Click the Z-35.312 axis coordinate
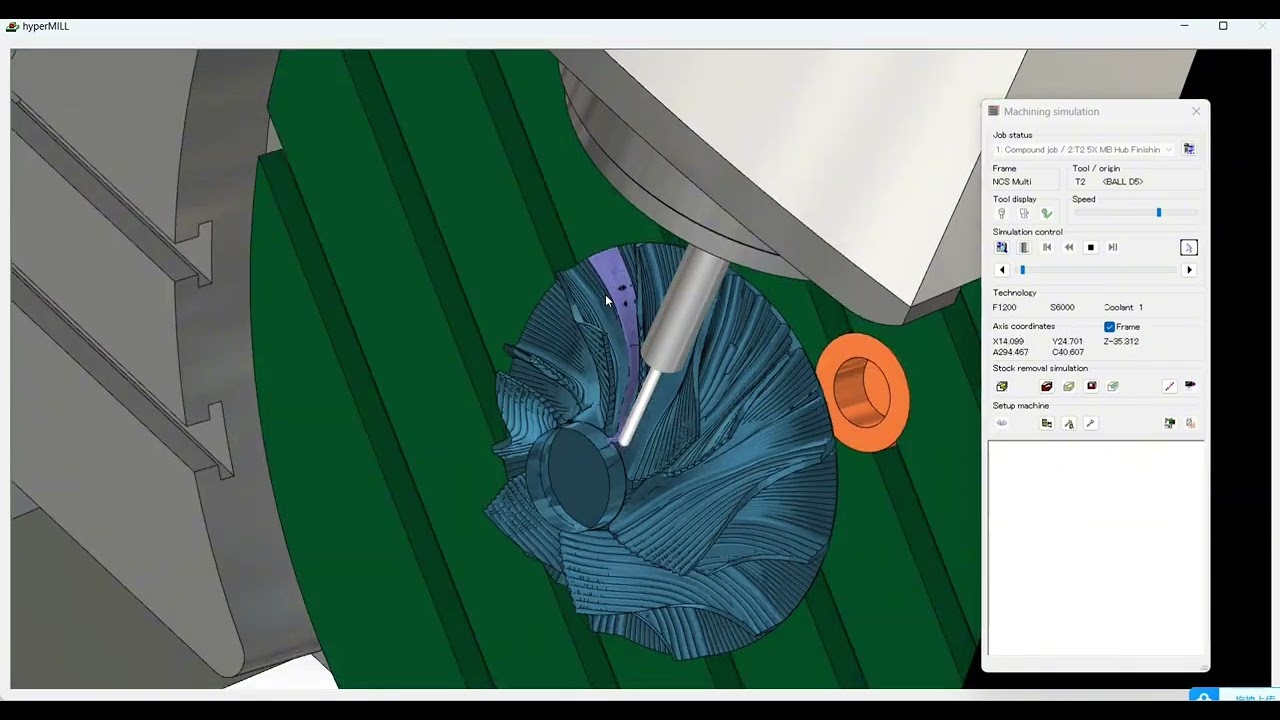Image resolution: width=1280 pixels, height=720 pixels. 1122,342
